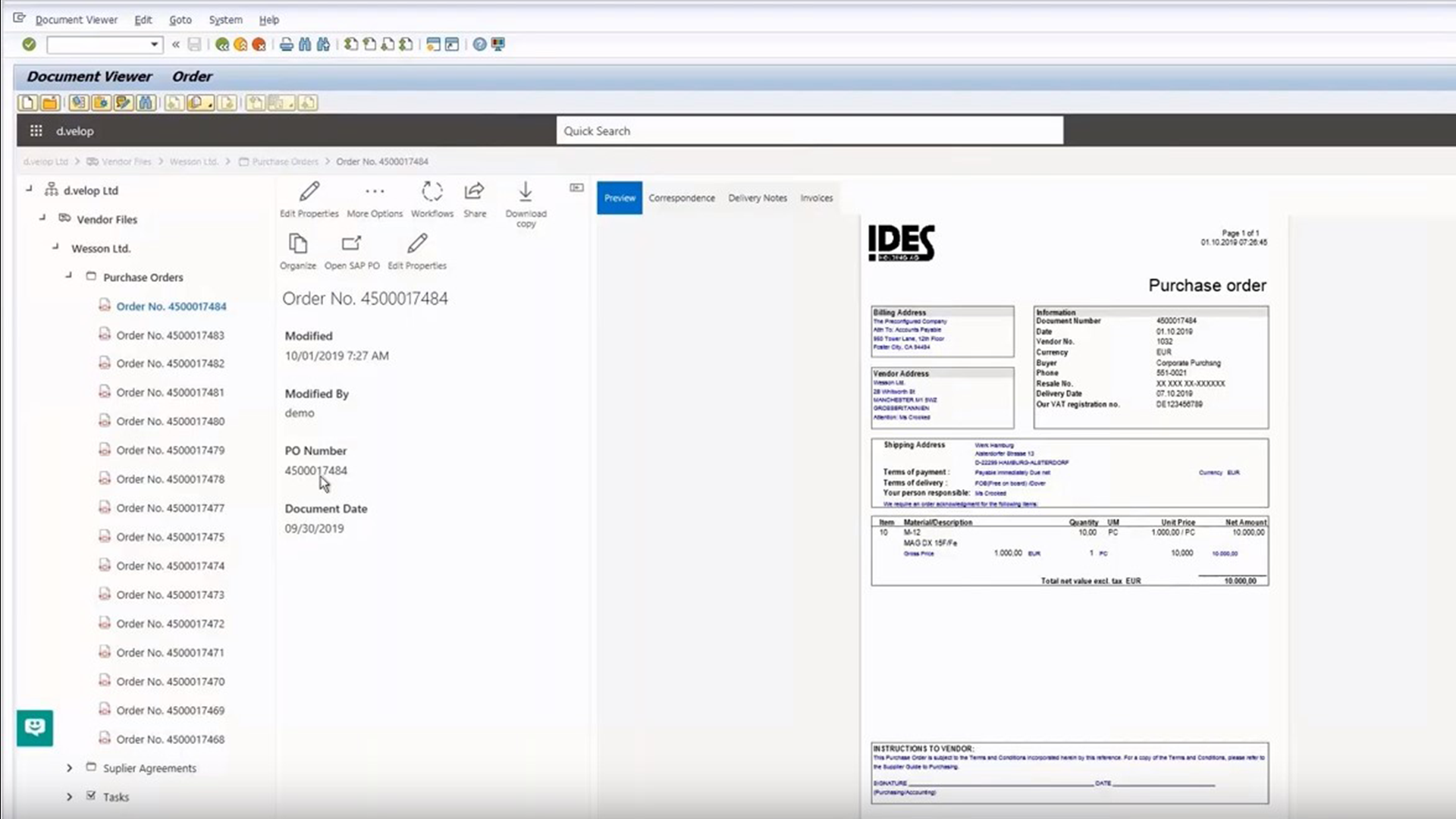Open the Edit menu
The height and width of the screenshot is (819, 1456).
click(x=143, y=20)
